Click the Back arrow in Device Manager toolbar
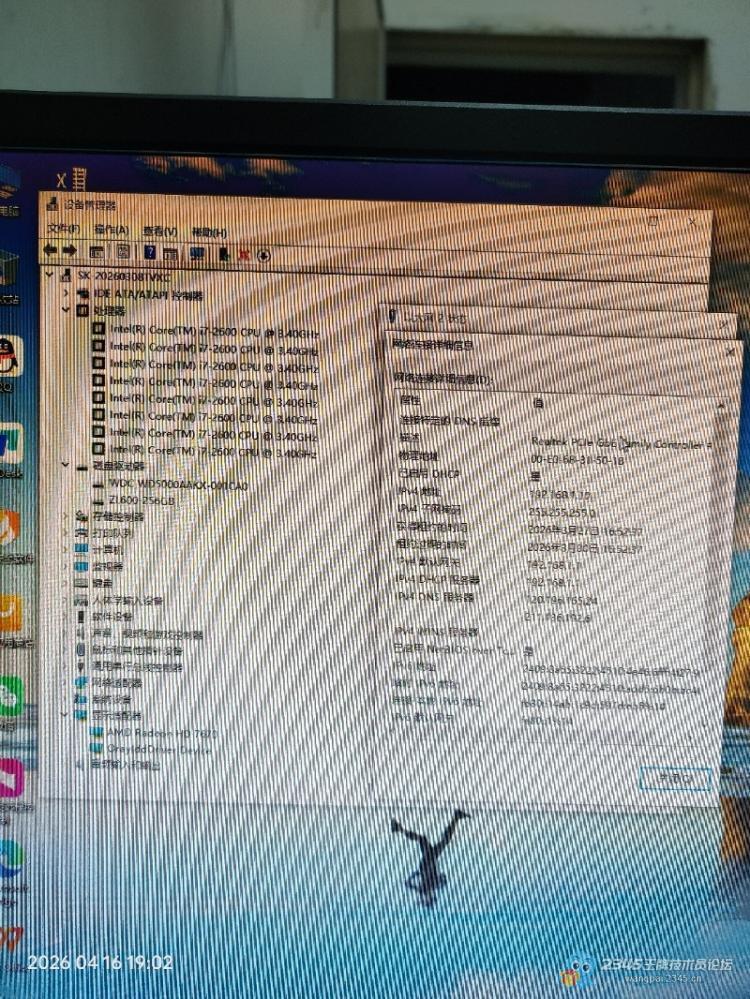The width and height of the screenshot is (750, 999). [51, 251]
